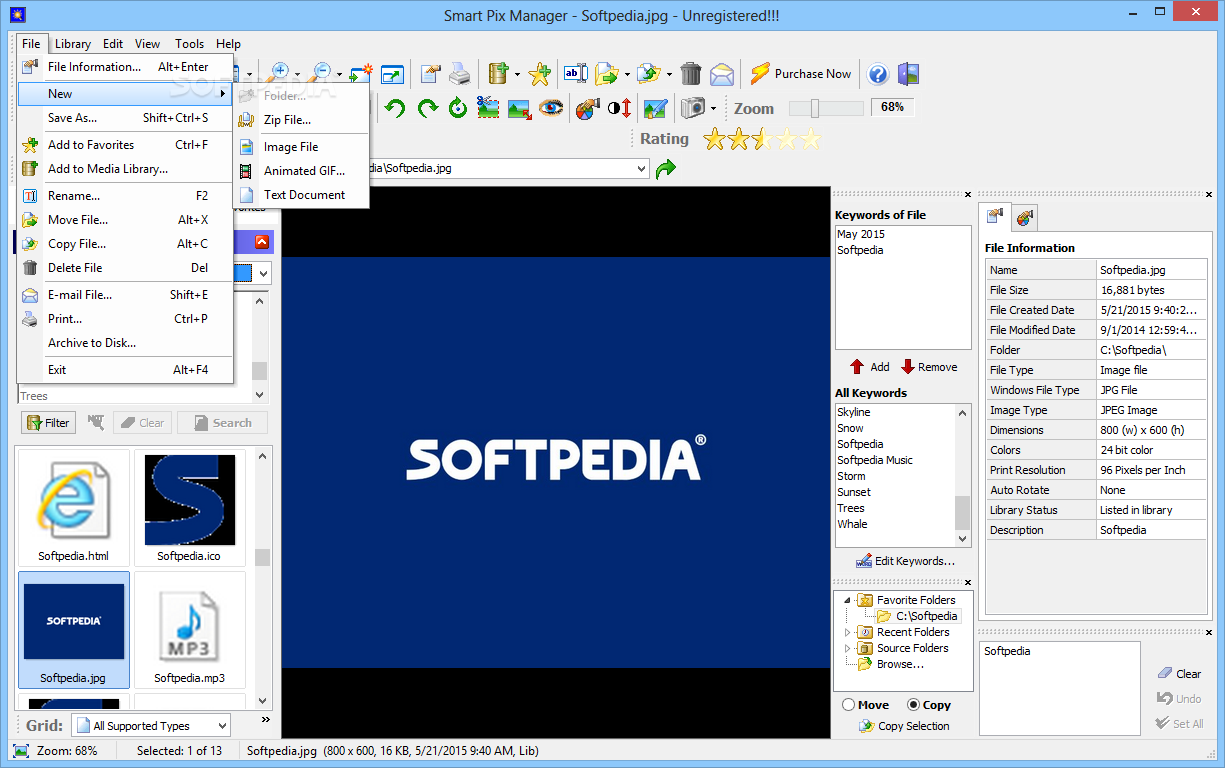Select 'Sunset' in All Keywords list
The height and width of the screenshot is (768, 1225).
(854, 492)
